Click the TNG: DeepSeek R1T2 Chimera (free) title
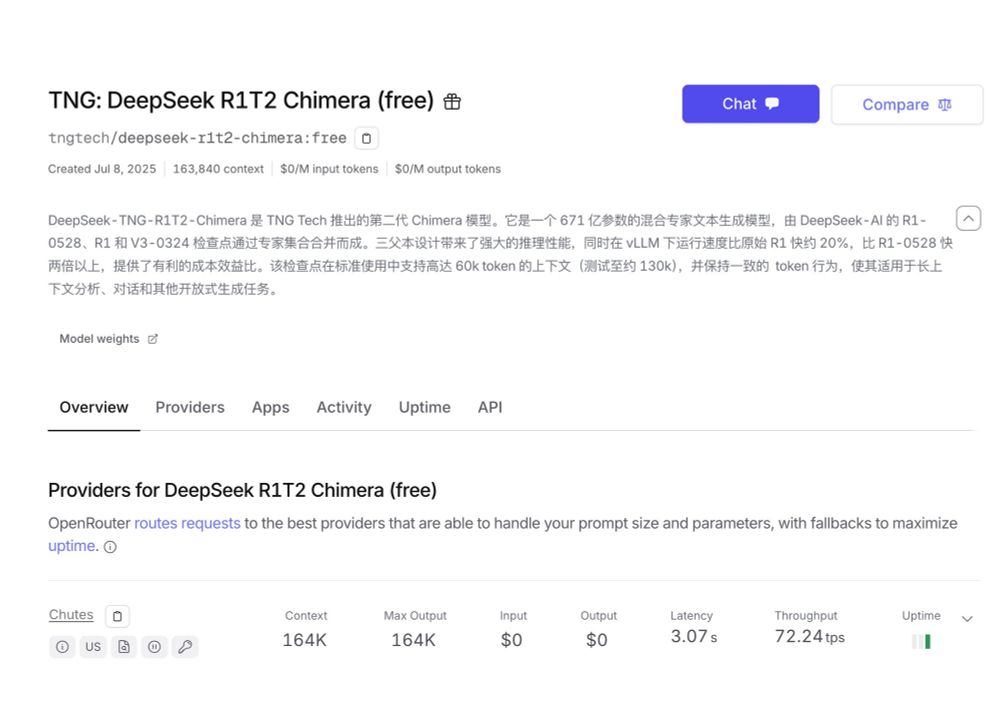 241,101
